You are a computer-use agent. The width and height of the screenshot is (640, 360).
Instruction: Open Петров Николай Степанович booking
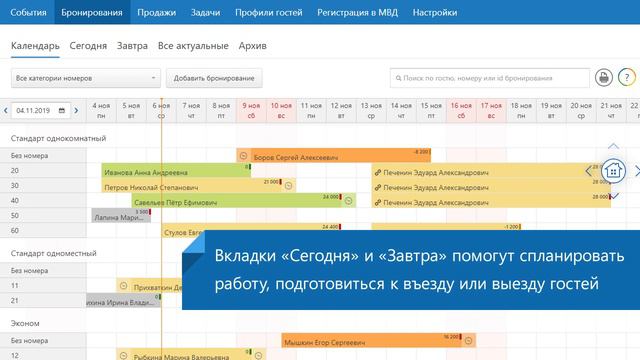point(198,186)
